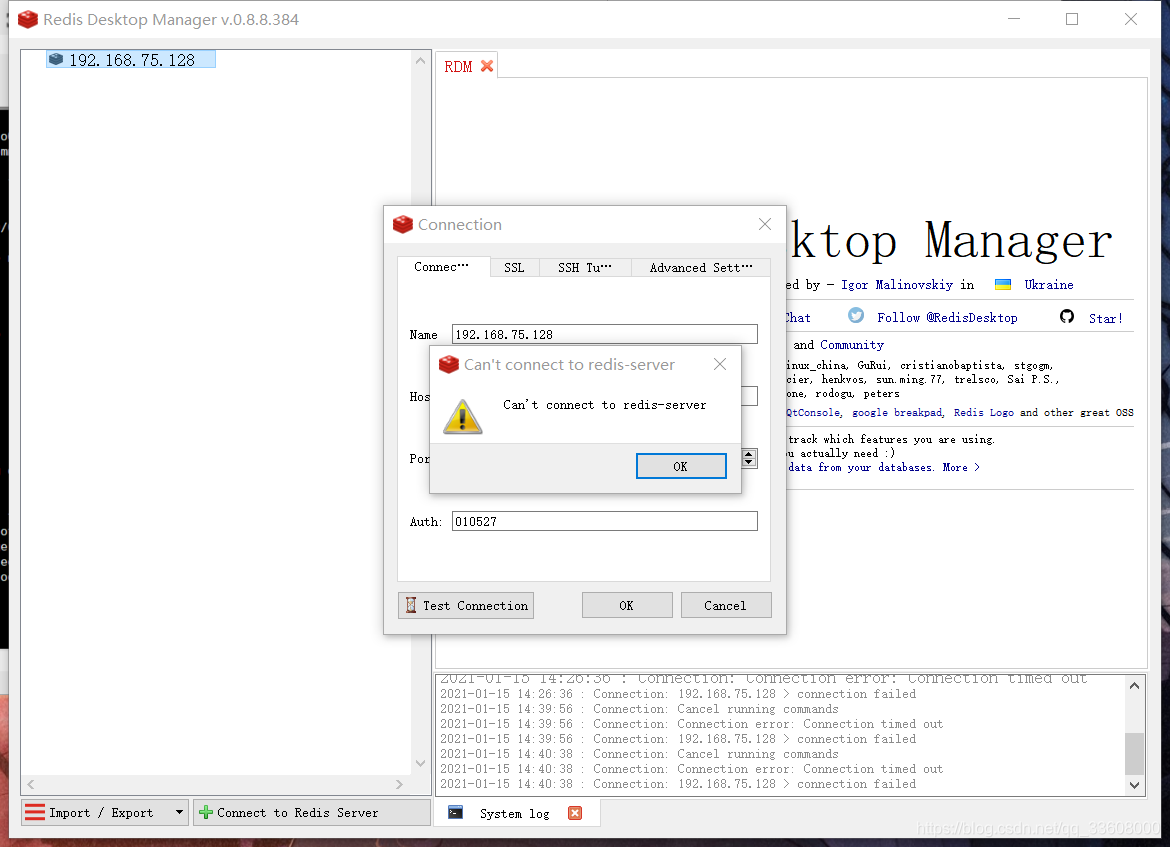Cancel the Connection dialog

point(725,605)
